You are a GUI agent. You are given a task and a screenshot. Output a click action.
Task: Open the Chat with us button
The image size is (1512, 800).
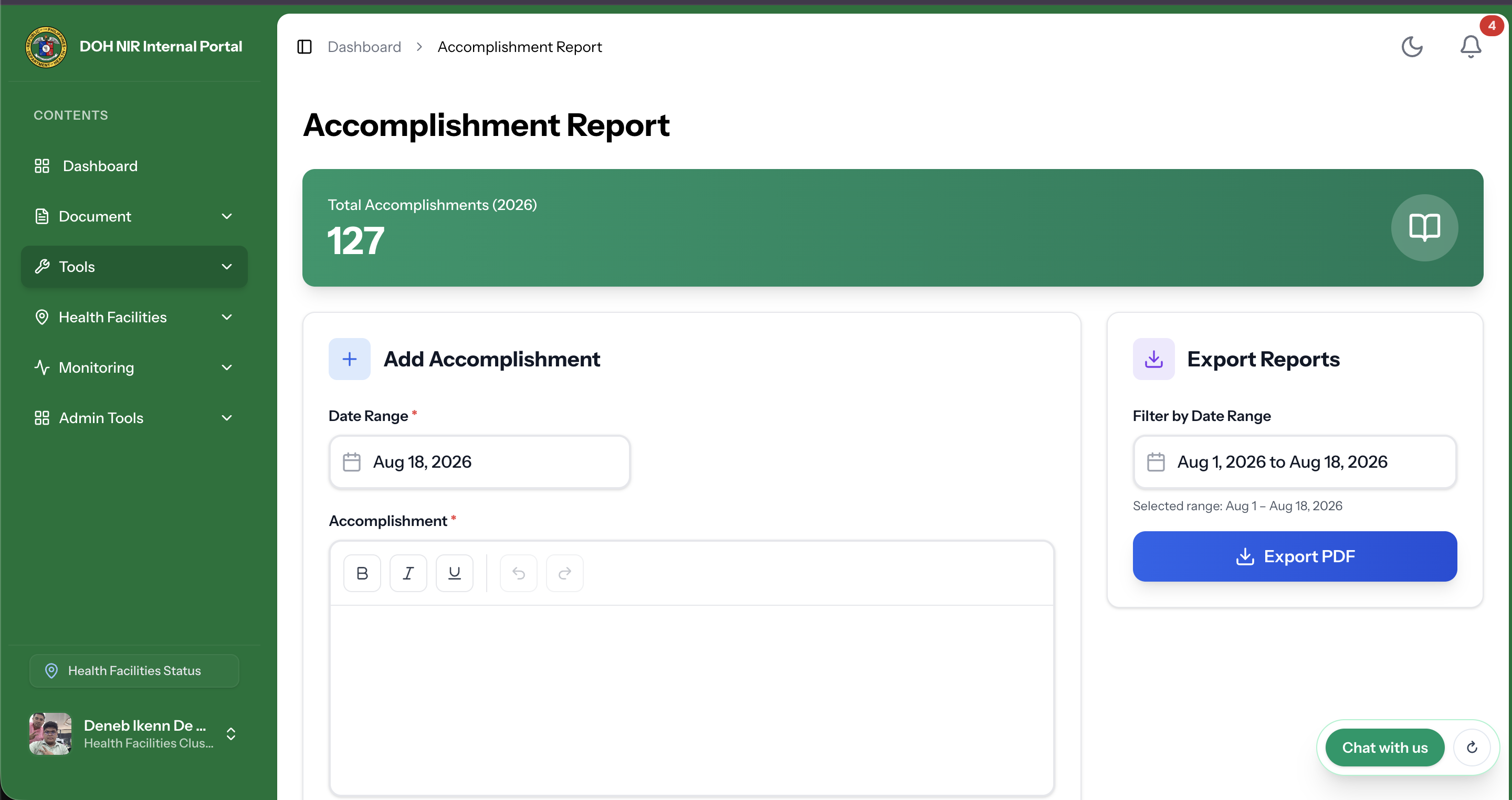tap(1384, 747)
